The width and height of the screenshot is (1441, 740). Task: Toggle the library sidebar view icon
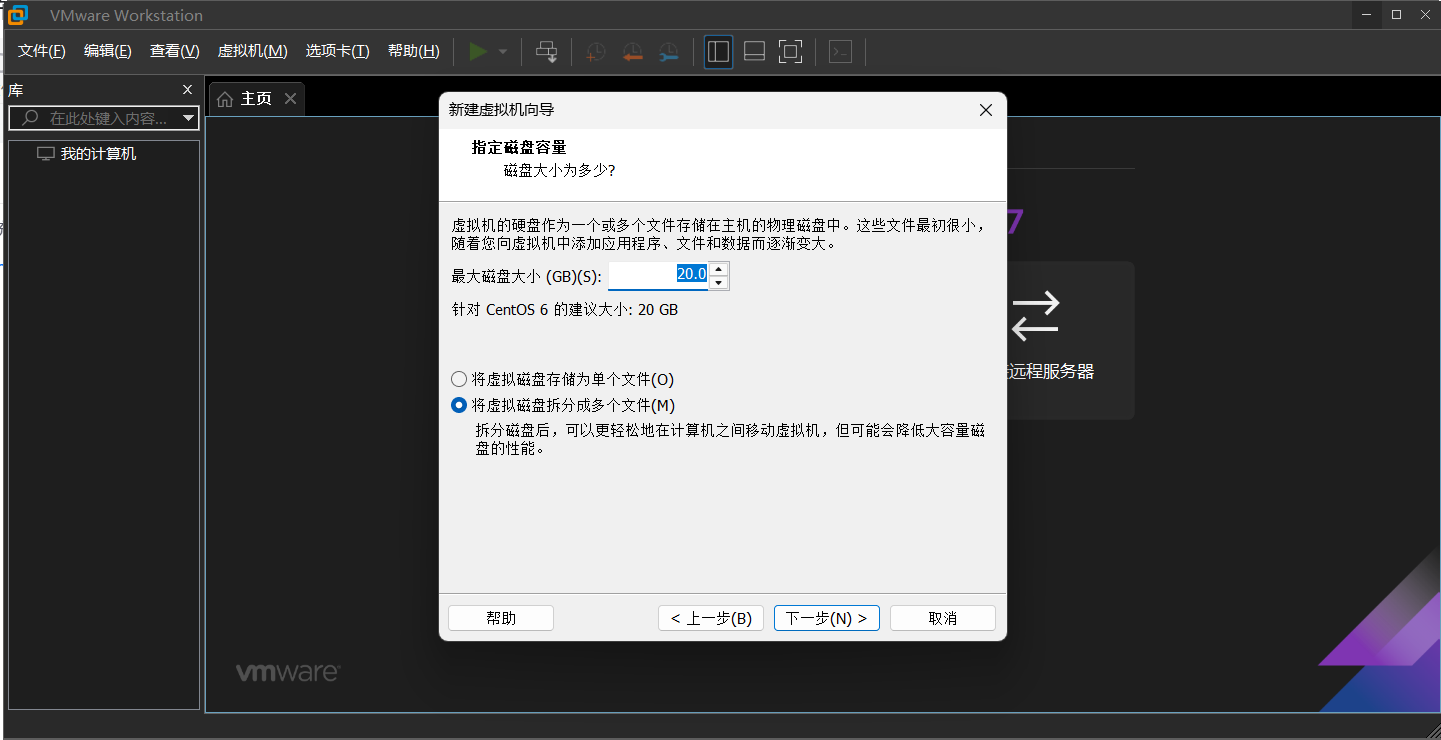click(x=718, y=52)
